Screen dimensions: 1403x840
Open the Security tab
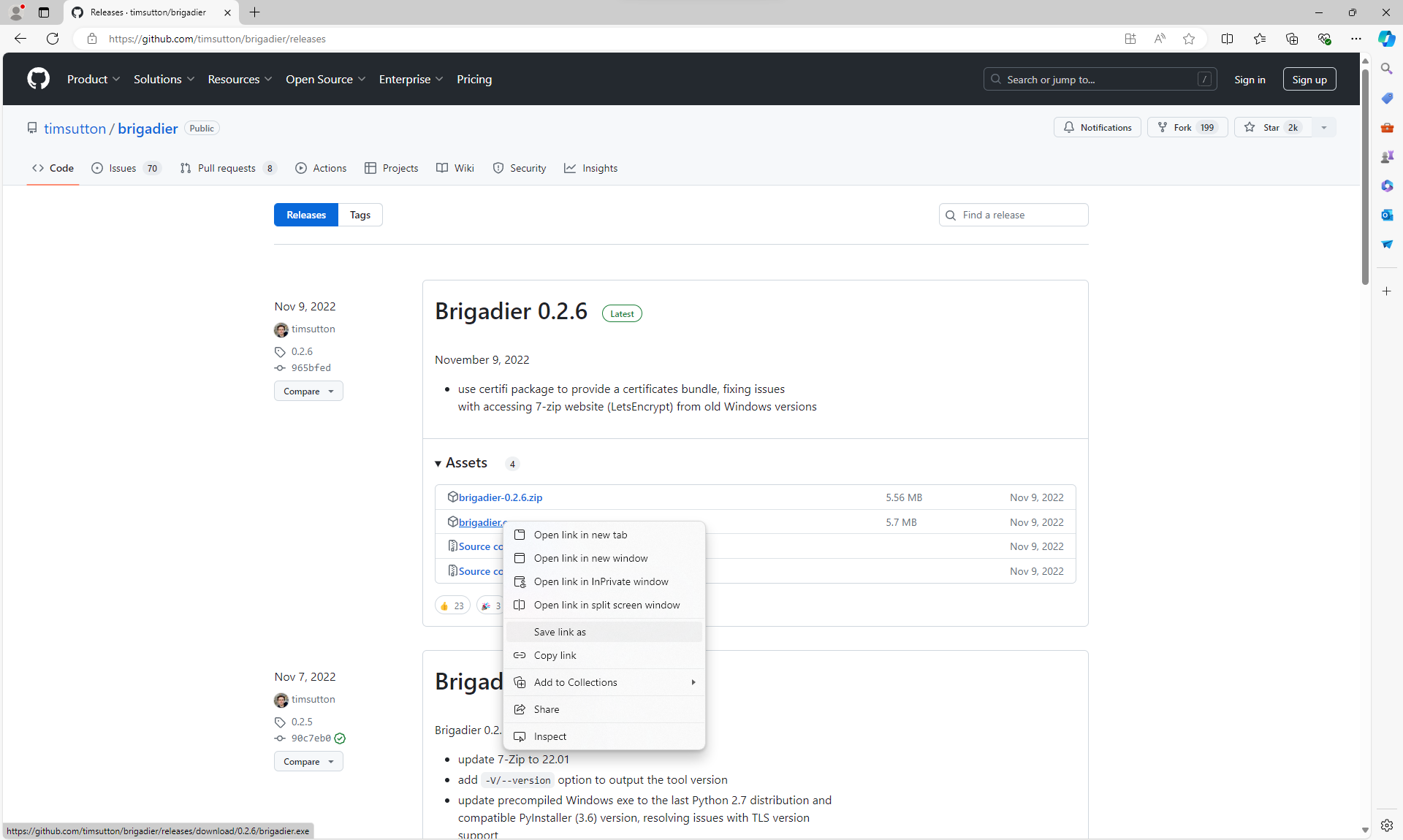tap(520, 168)
